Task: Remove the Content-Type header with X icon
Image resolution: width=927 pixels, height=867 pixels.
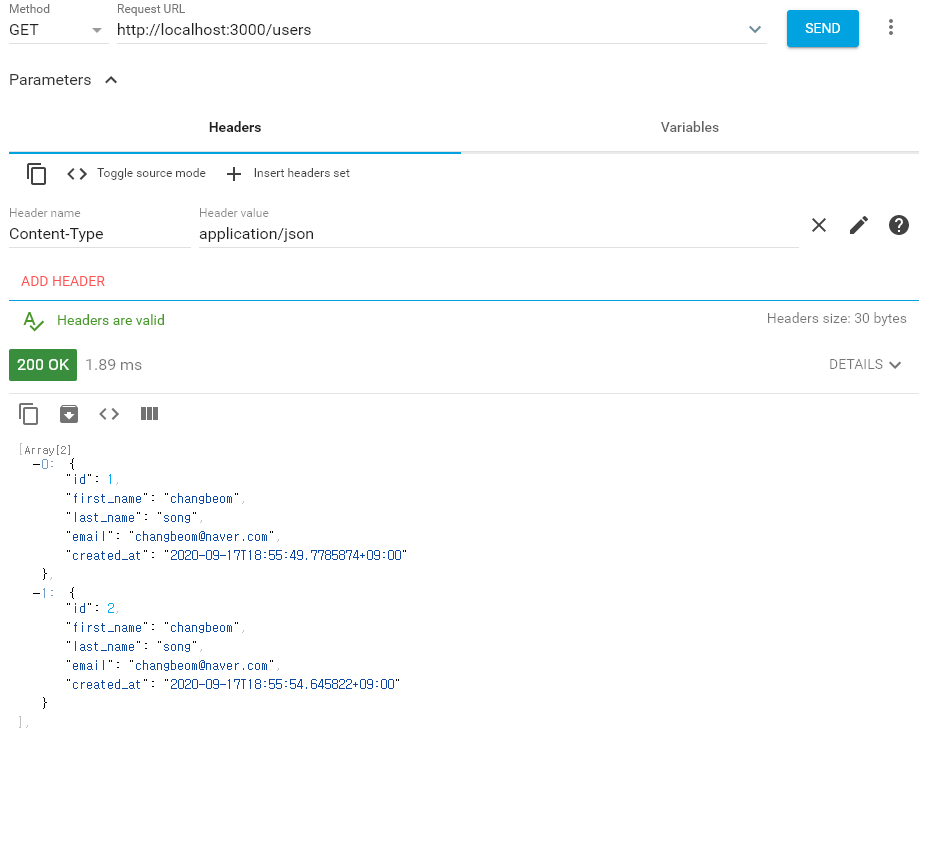Action: 819,225
